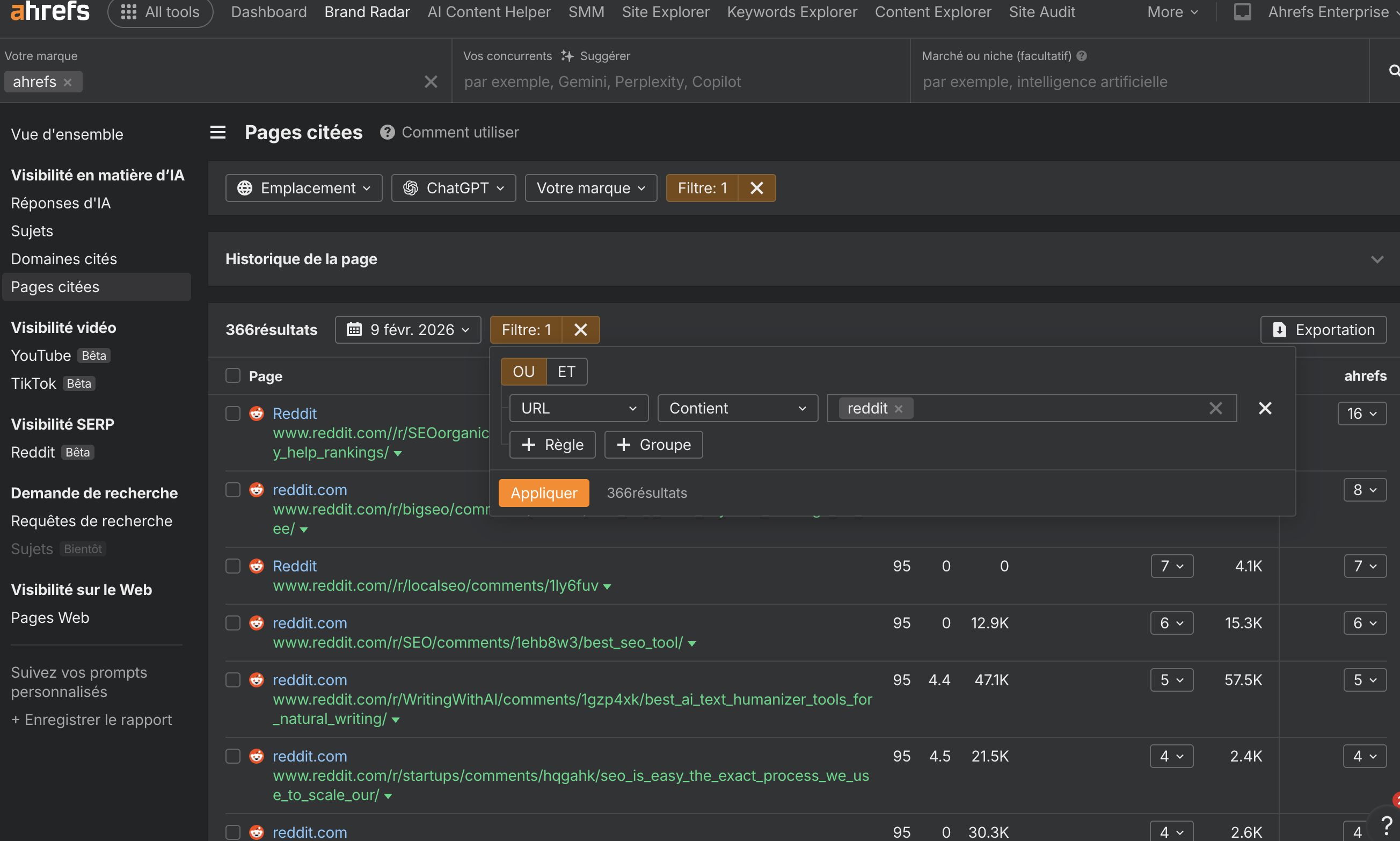Click the Comment utiliser help icon
This screenshot has height=841, width=1400.
[388, 132]
